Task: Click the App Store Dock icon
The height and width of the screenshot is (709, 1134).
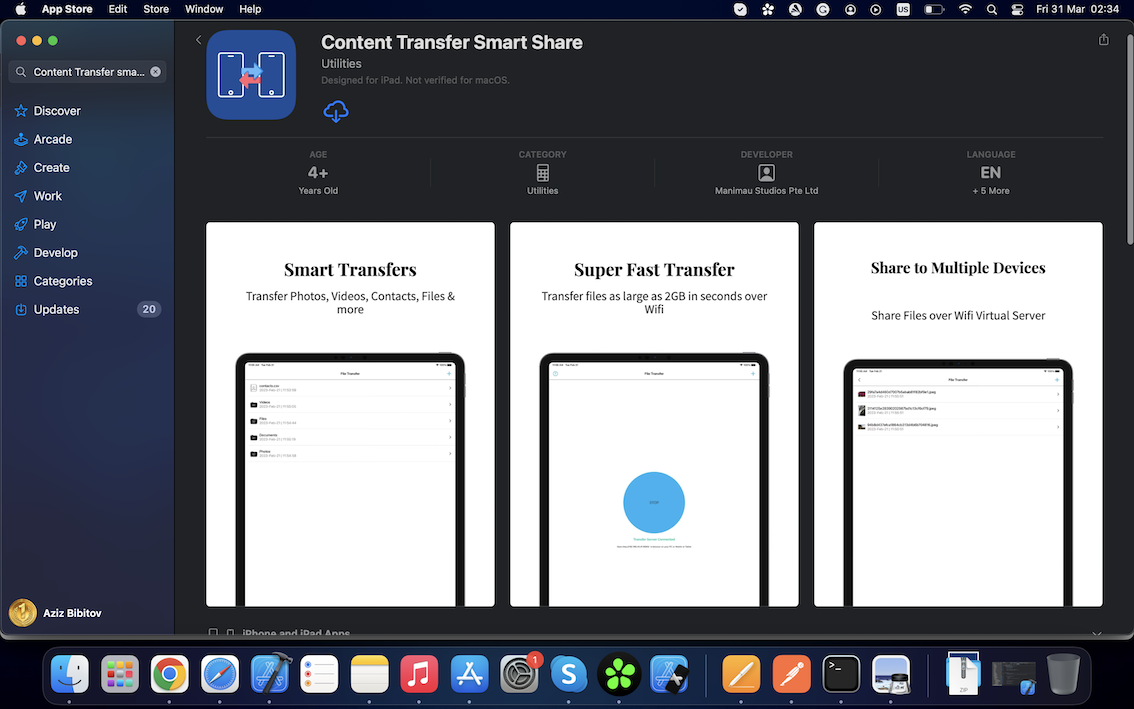Action: click(x=469, y=674)
